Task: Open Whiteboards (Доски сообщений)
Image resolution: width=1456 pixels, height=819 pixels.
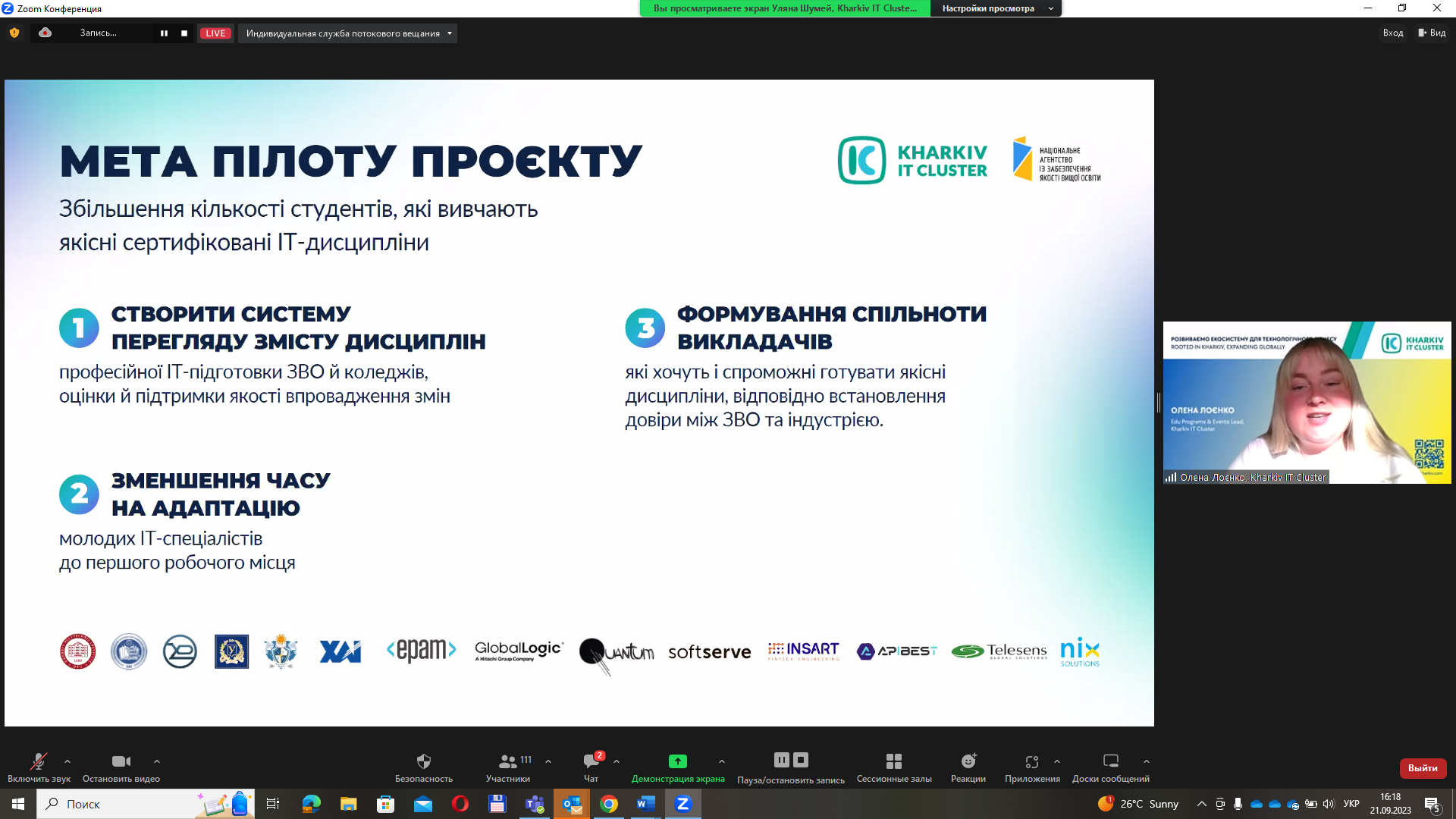Action: (x=1110, y=761)
